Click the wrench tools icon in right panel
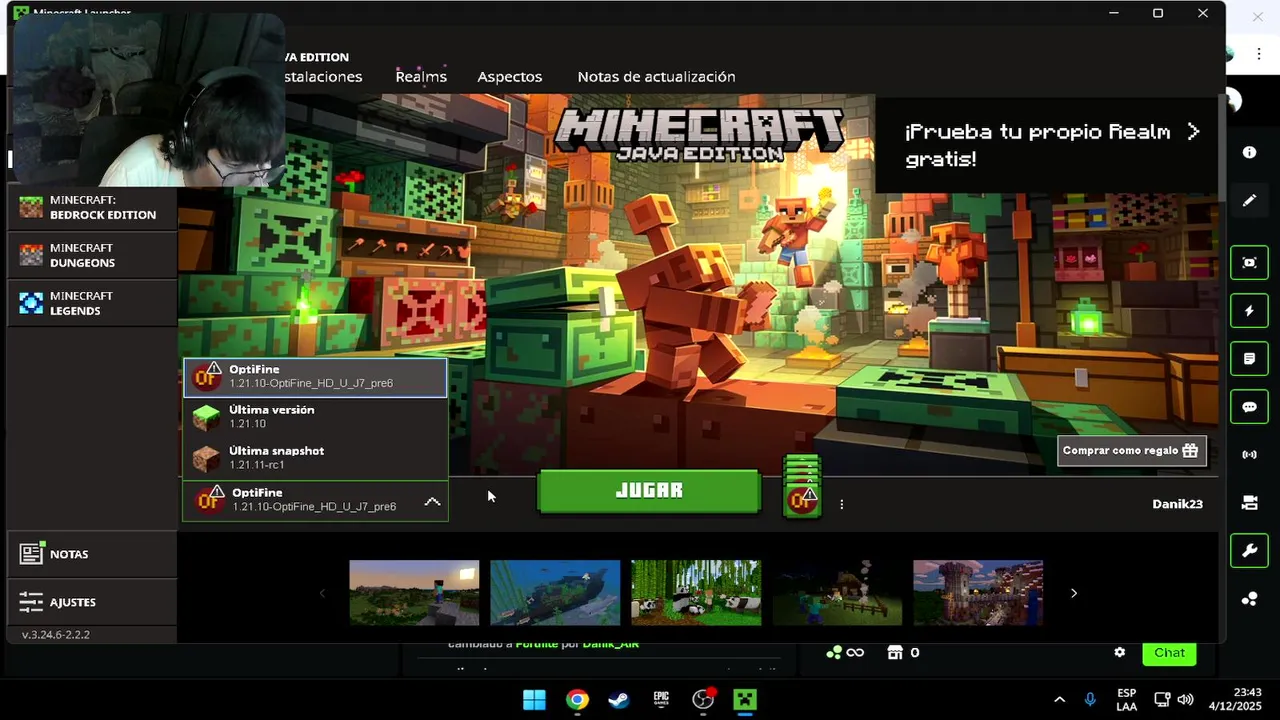1280x720 pixels. pos(1249,551)
